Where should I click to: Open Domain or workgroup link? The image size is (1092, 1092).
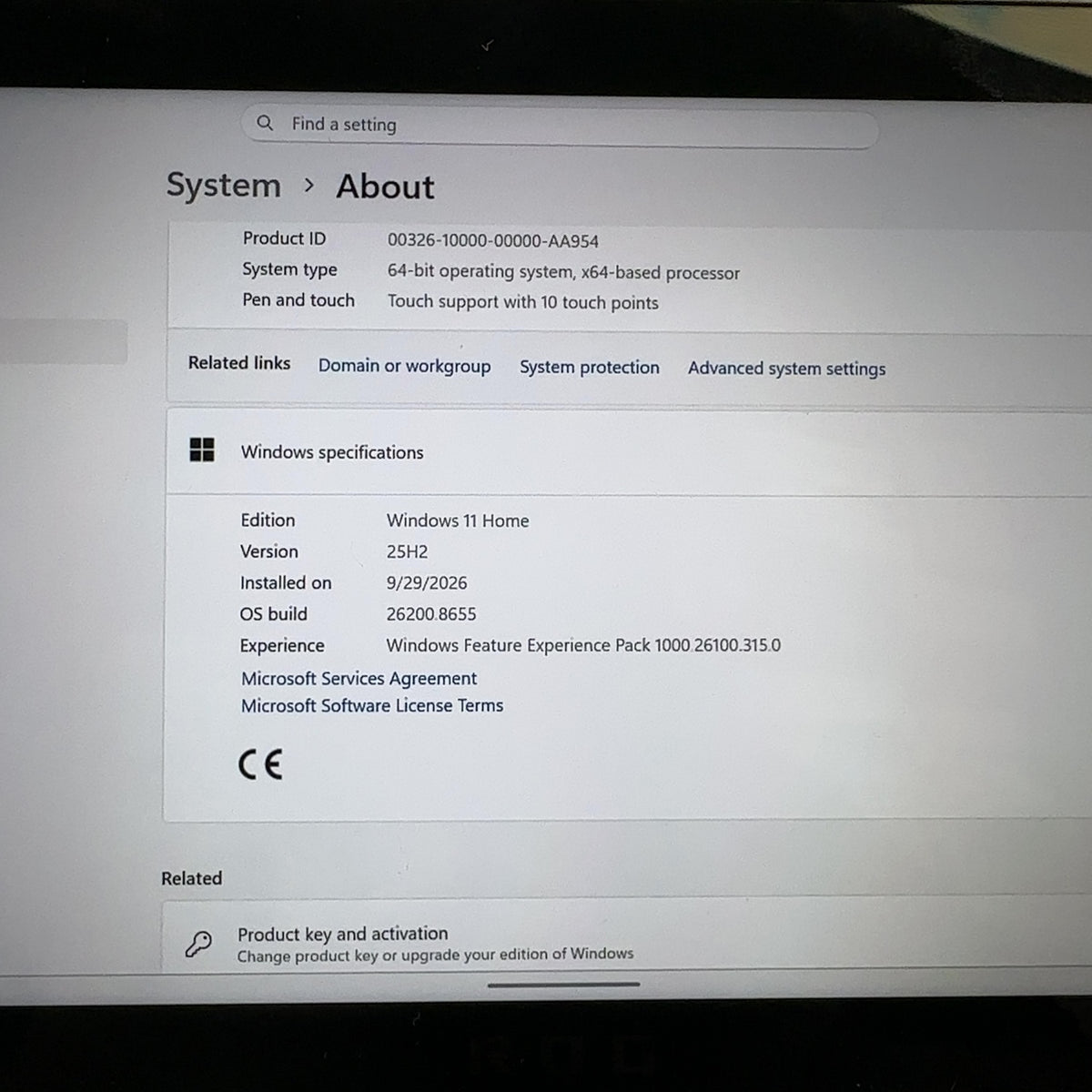point(404,366)
